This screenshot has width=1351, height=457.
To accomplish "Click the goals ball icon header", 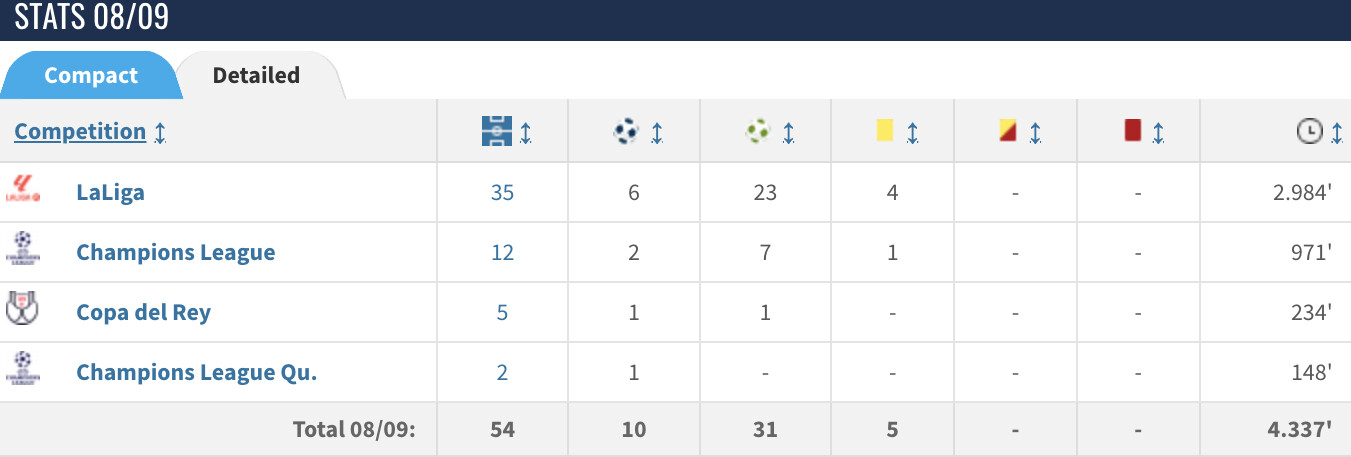I will pyautogui.click(x=626, y=131).
